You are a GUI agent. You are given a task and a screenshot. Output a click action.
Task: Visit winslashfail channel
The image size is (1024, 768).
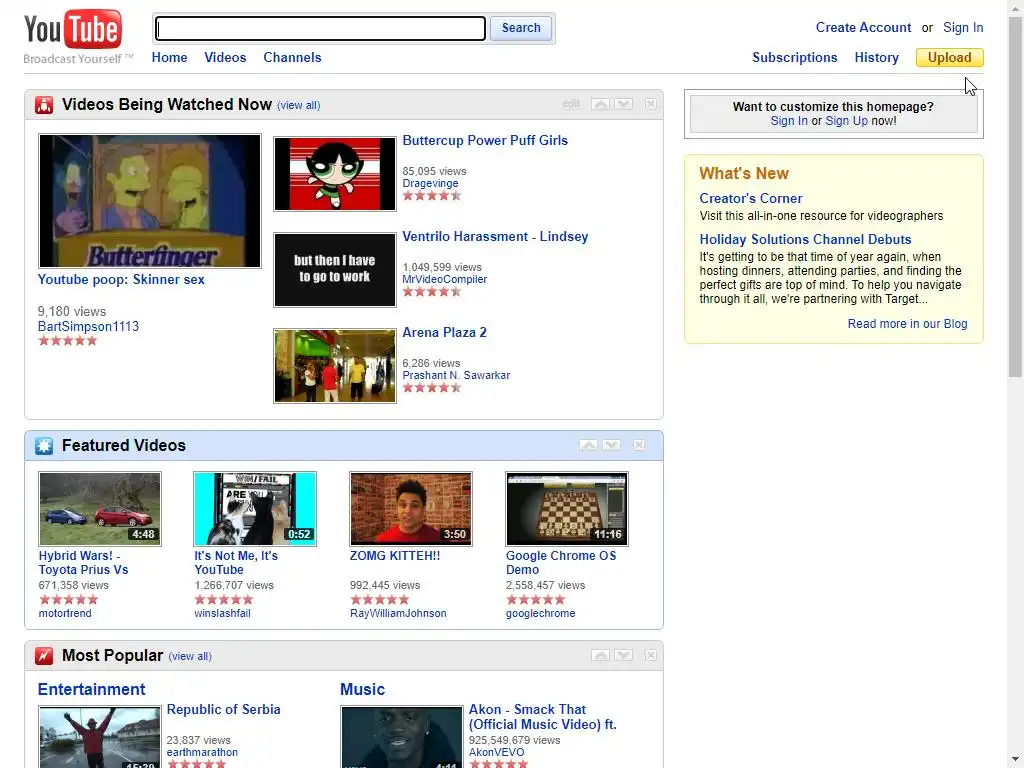pos(222,613)
